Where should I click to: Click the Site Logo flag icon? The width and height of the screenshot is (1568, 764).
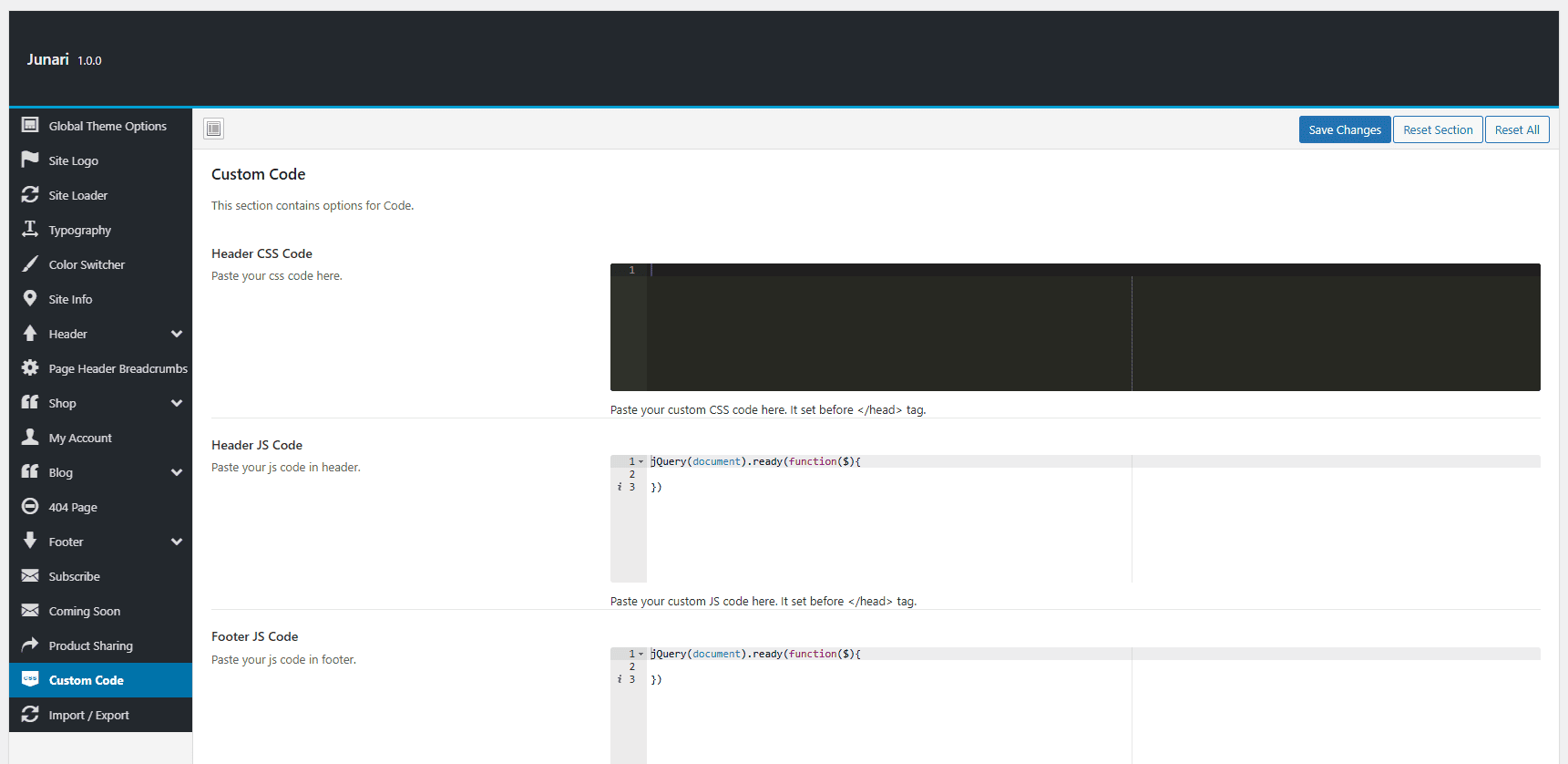(x=30, y=160)
